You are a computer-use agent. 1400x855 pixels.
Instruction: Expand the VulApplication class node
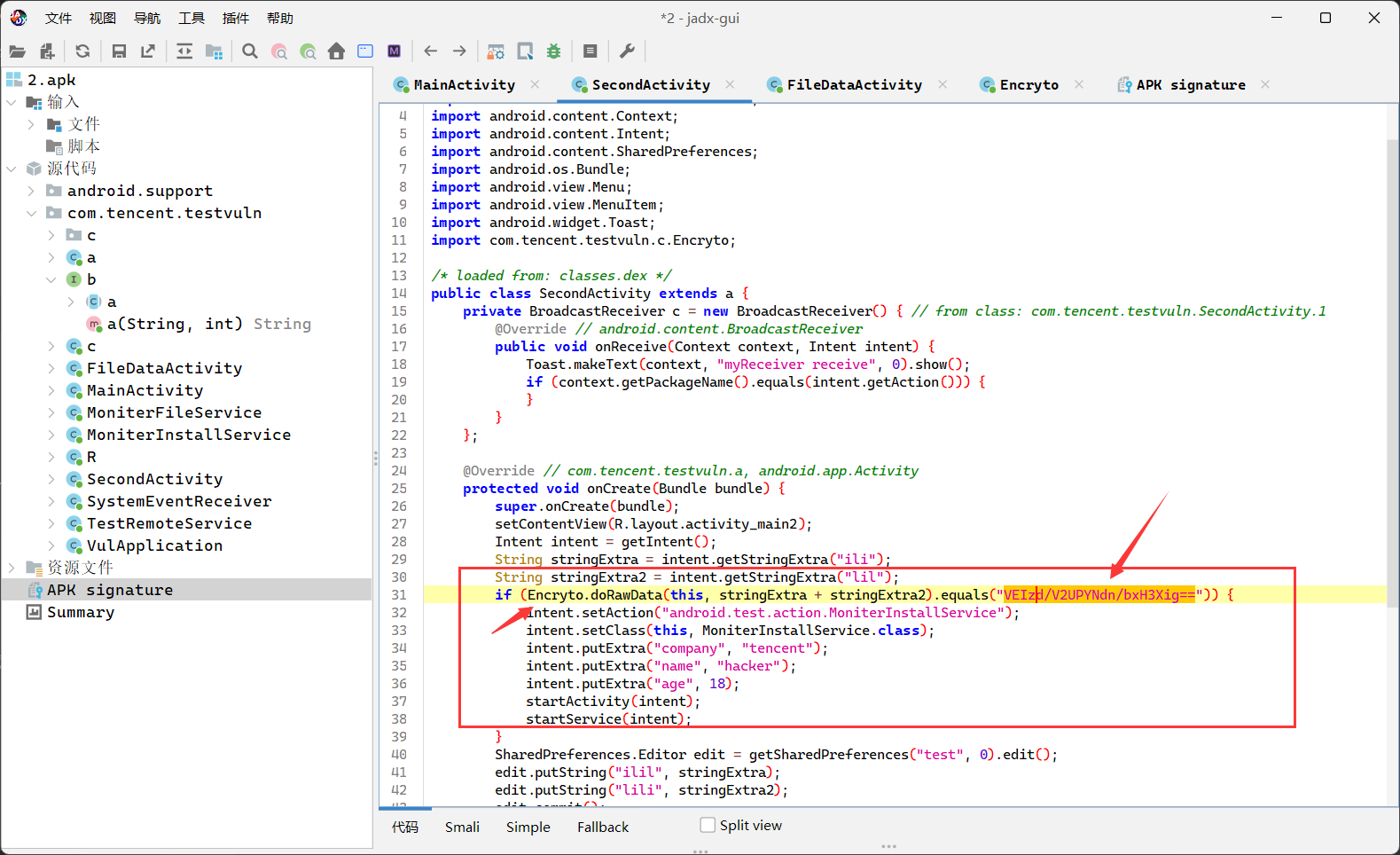coord(51,545)
